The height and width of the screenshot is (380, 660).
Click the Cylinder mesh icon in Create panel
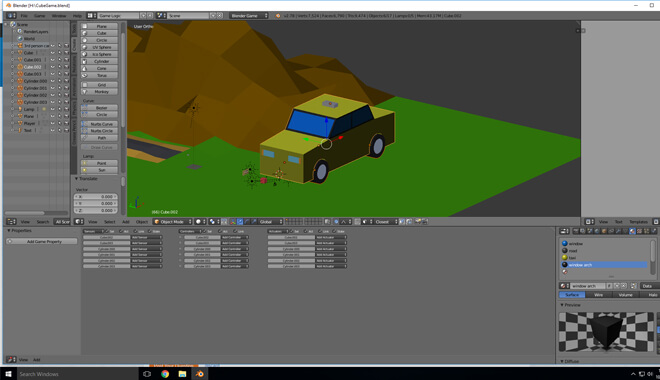pos(85,61)
